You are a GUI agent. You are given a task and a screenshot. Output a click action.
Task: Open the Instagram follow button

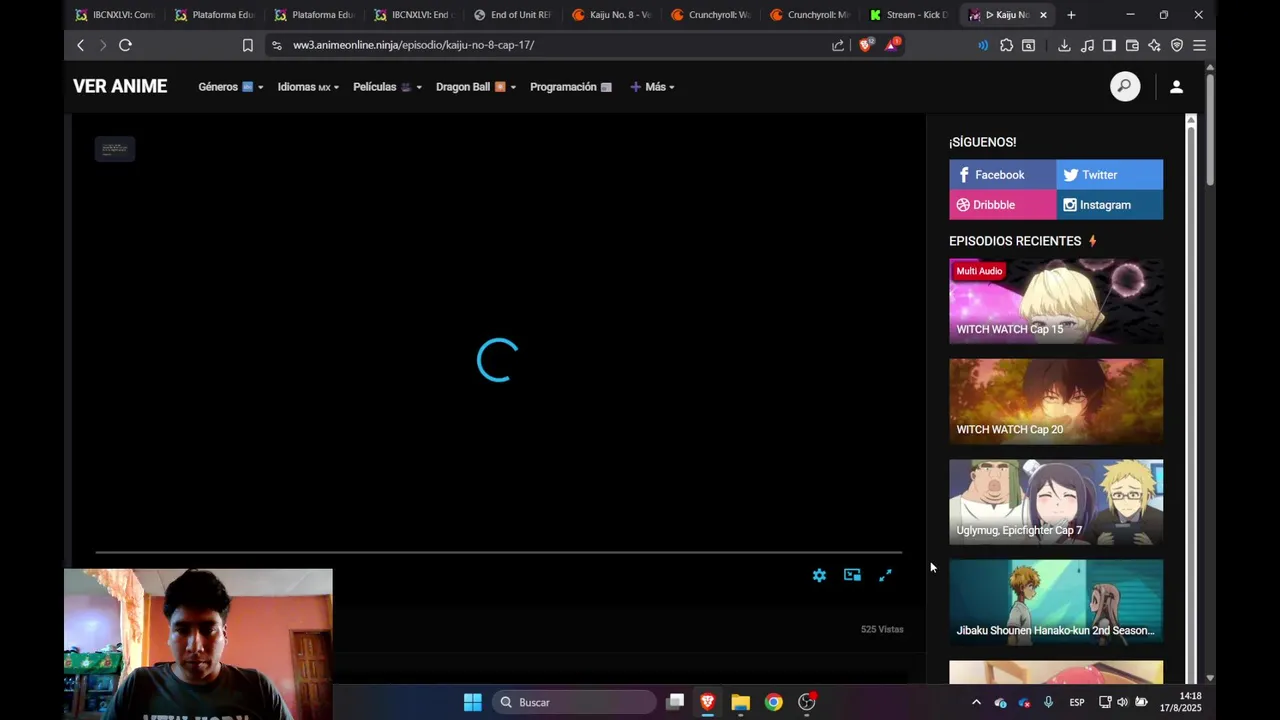point(1109,205)
